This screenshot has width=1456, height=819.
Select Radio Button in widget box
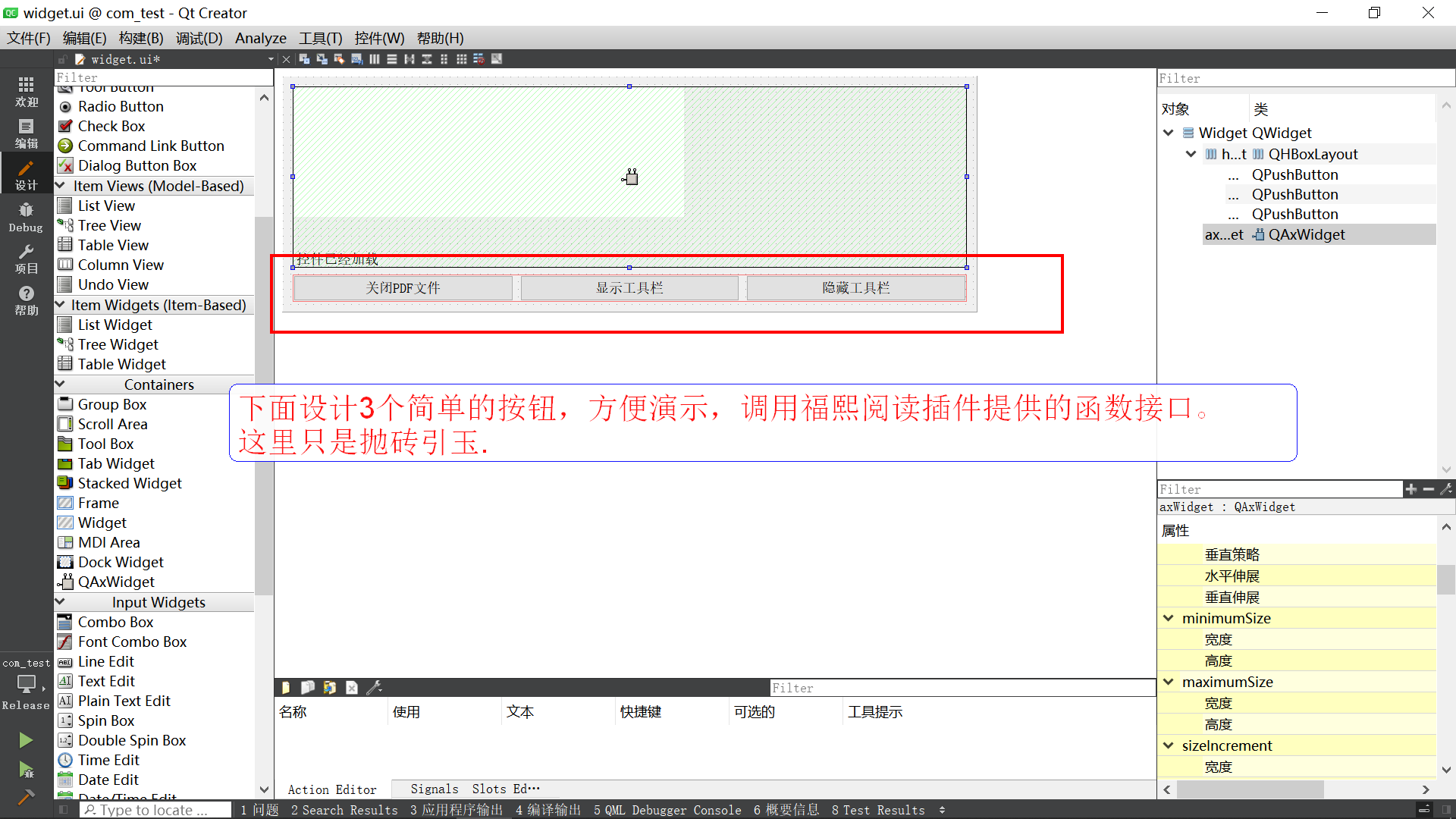tap(121, 106)
